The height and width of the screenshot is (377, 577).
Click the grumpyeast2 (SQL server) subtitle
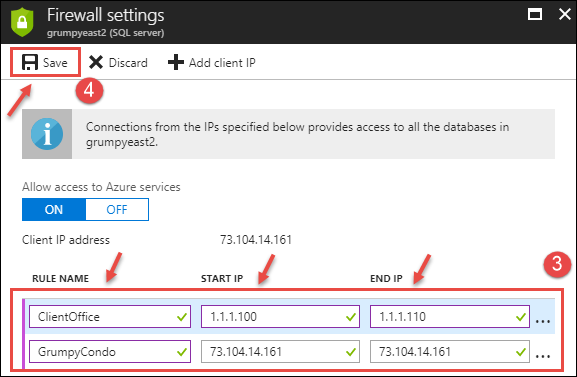[105, 33]
